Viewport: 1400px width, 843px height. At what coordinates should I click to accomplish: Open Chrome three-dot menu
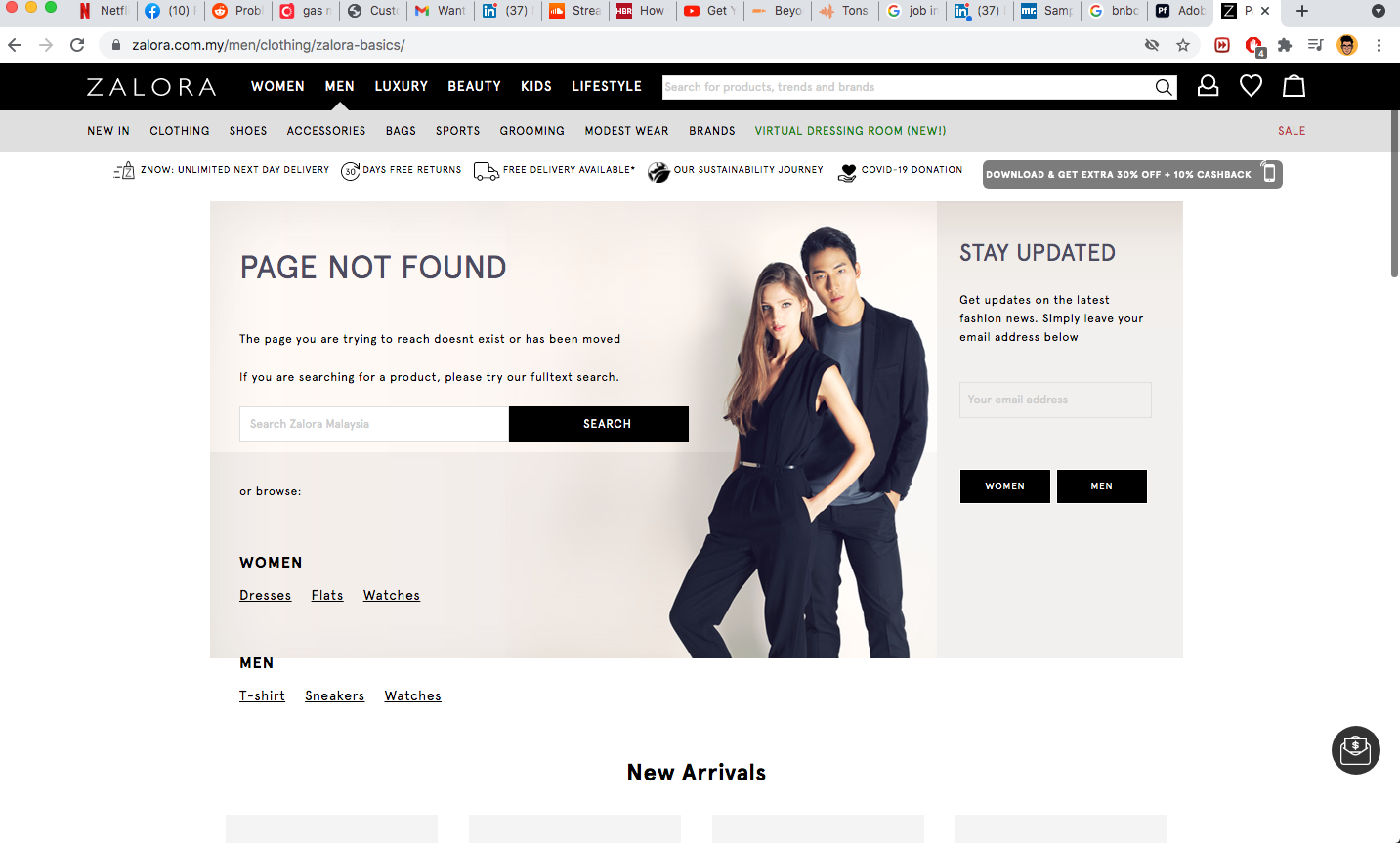pyautogui.click(x=1379, y=45)
